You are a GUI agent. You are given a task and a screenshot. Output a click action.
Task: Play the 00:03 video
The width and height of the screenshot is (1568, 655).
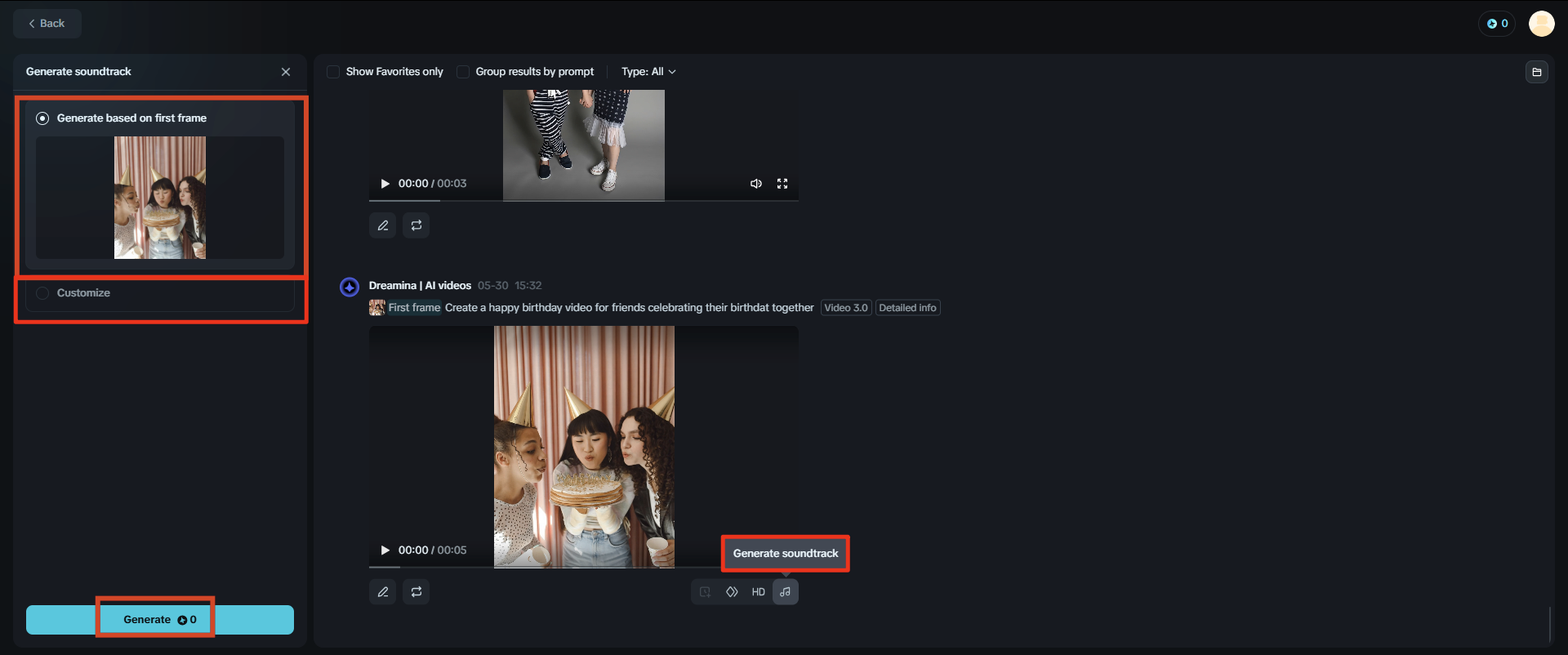click(x=385, y=184)
